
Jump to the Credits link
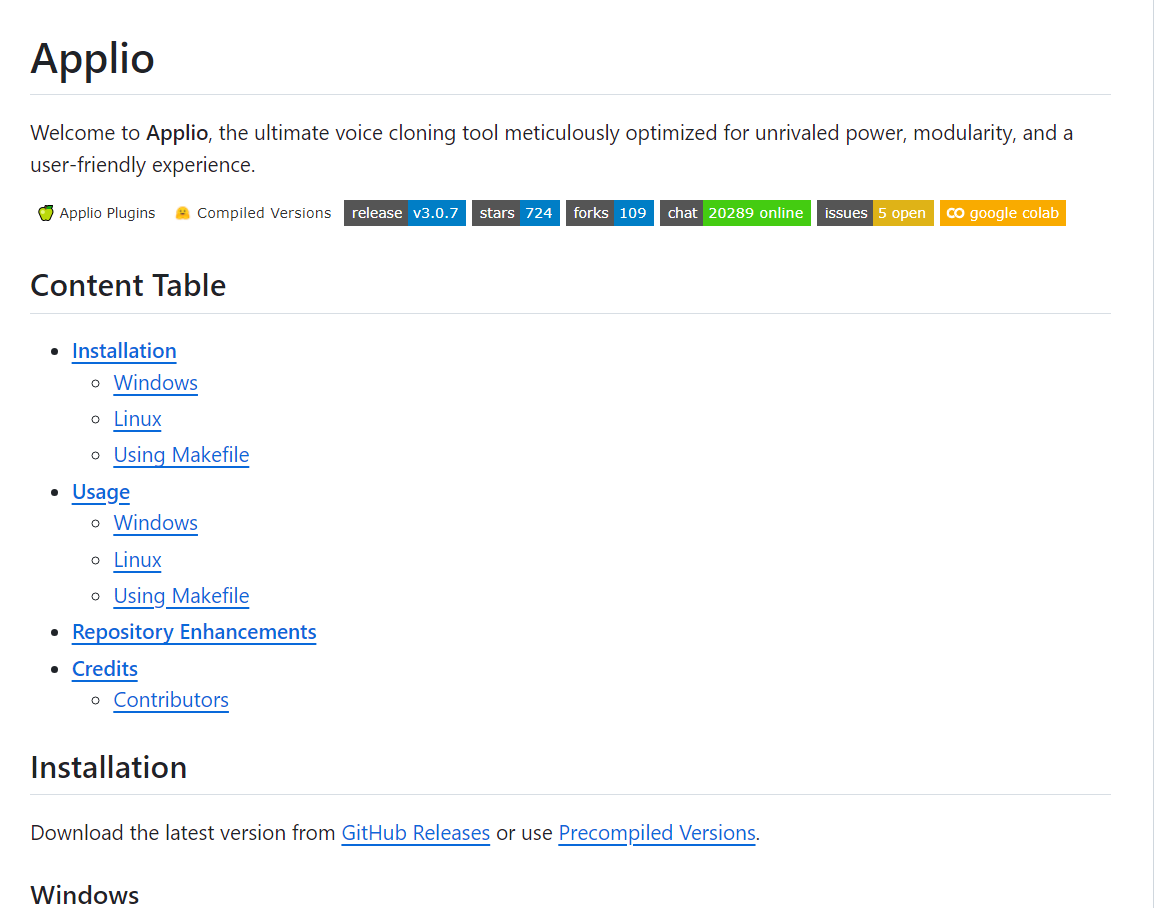(105, 669)
